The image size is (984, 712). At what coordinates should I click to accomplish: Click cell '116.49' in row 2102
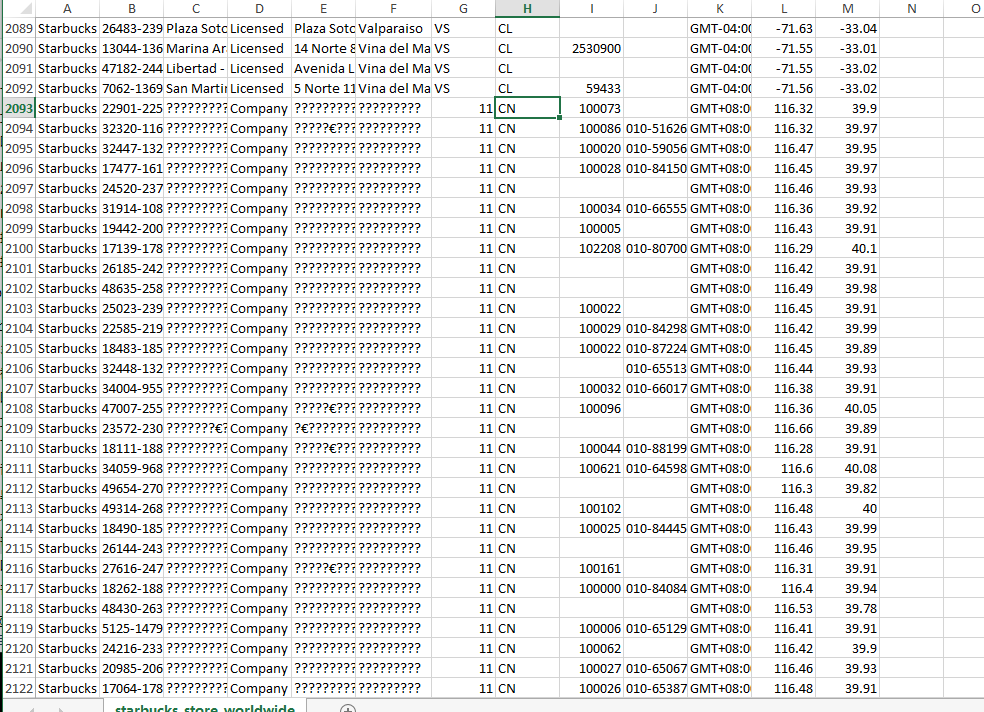coord(783,288)
